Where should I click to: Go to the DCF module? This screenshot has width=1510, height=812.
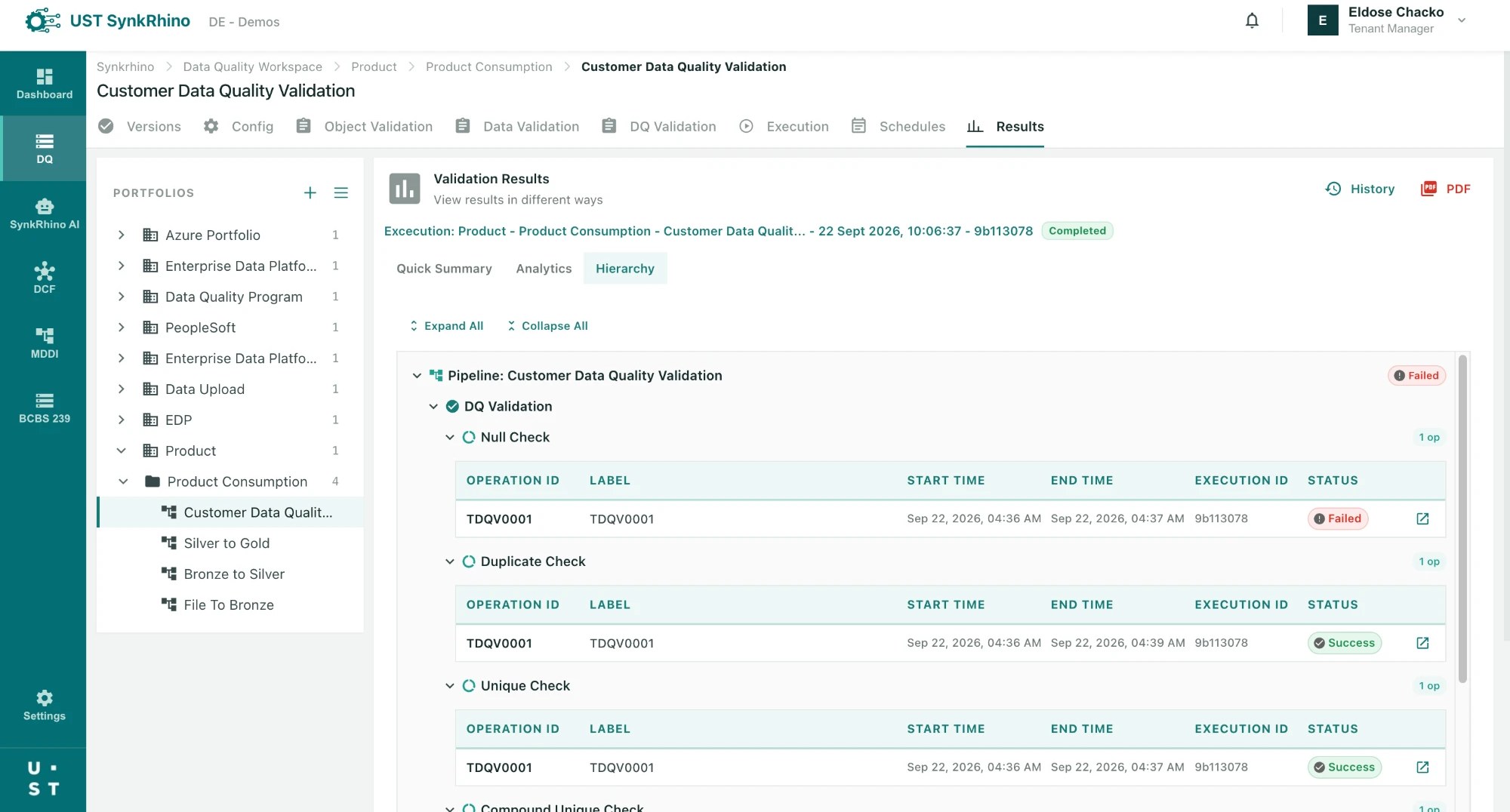pos(45,278)
